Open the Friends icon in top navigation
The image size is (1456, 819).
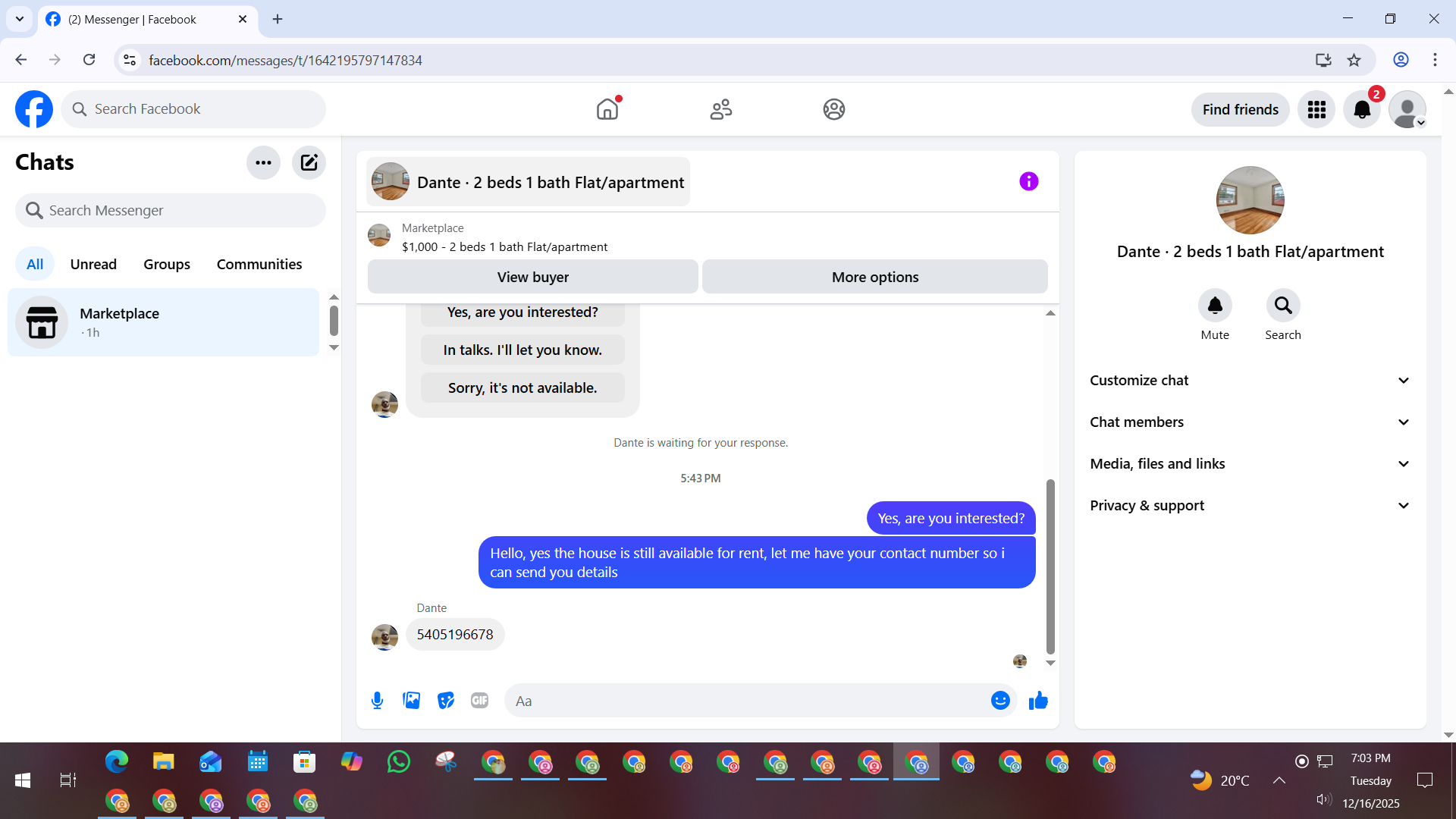coord(721,109)
